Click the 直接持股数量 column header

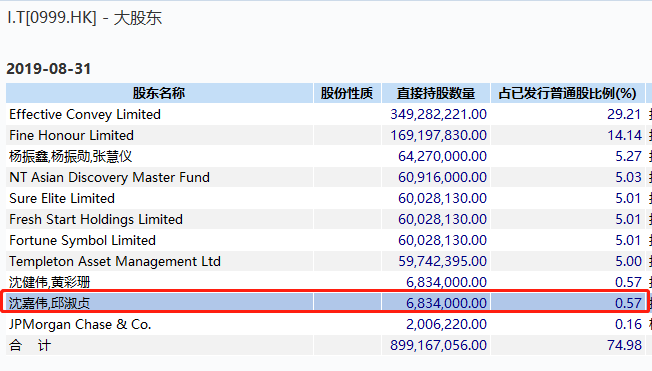tap(436, 93)
